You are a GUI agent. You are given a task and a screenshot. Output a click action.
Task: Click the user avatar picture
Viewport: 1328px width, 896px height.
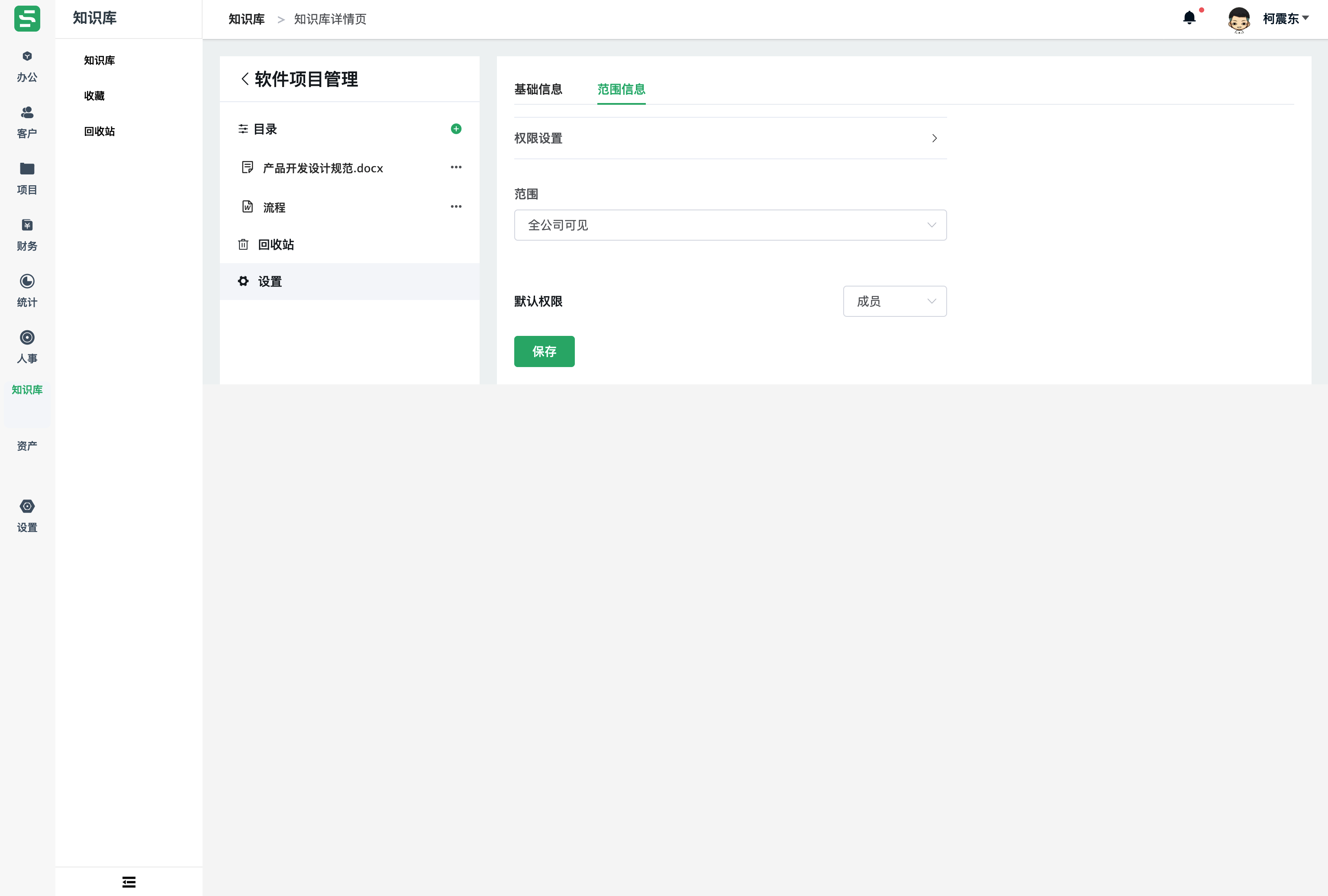tap(1239, 19)
